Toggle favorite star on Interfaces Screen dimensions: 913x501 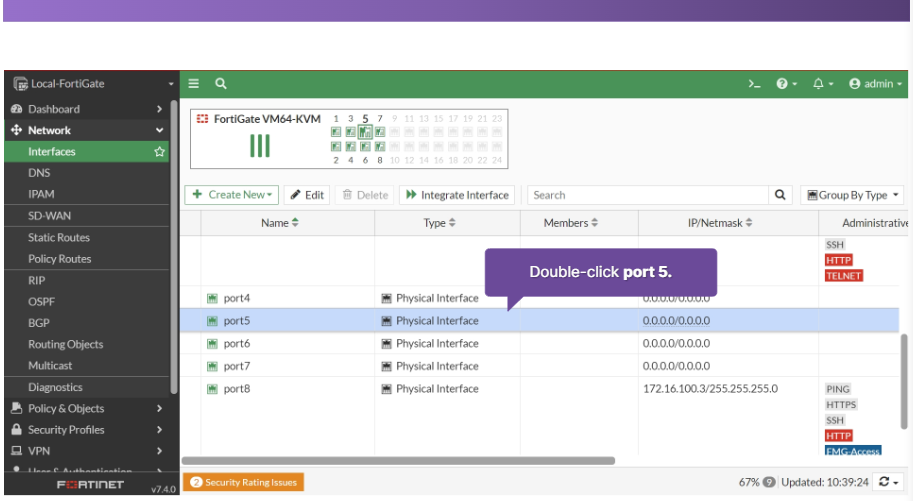(160, 151)
